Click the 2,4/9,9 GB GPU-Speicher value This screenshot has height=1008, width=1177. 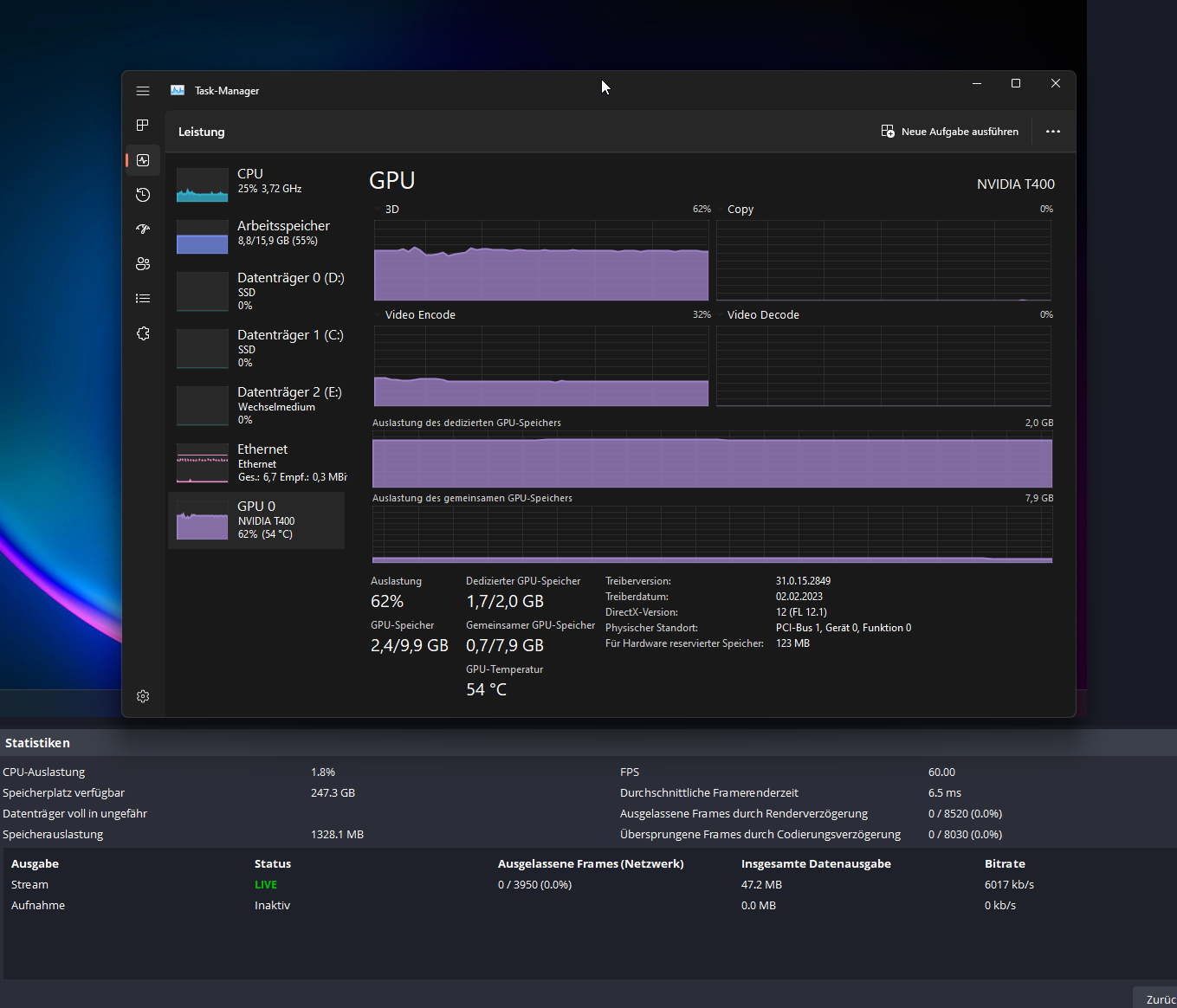(x=410, y=645)
